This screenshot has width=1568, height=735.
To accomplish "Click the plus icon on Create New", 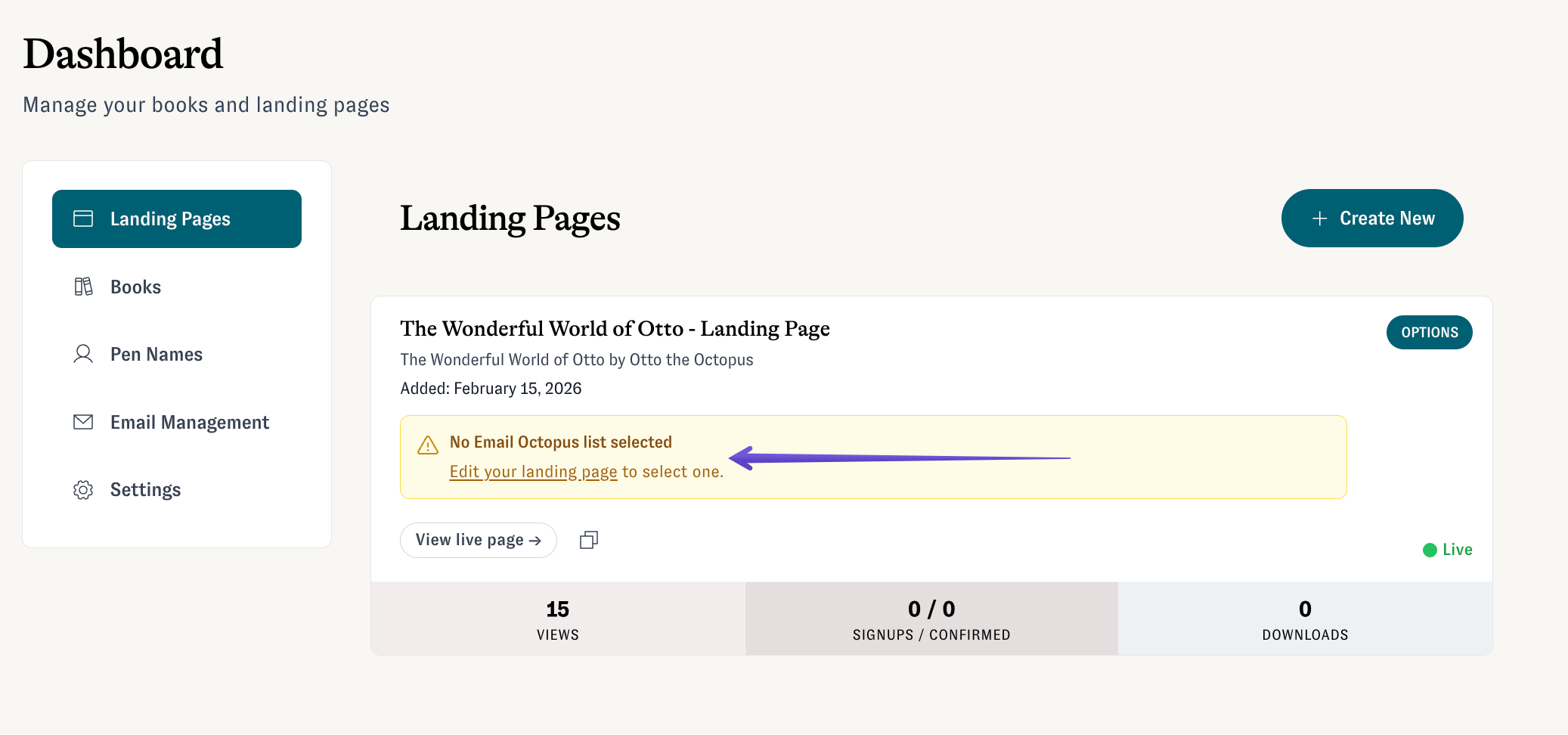I will (x=1319, y=218).
